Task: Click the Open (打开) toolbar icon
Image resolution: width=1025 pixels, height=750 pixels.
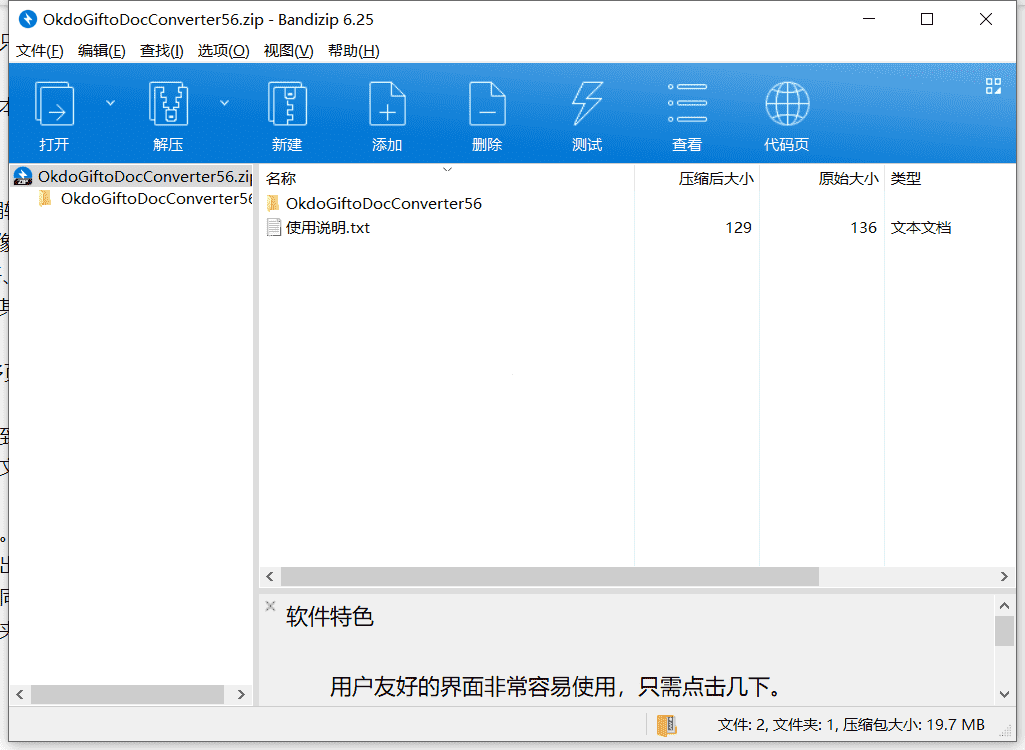Action: click(x=54, y=104)
